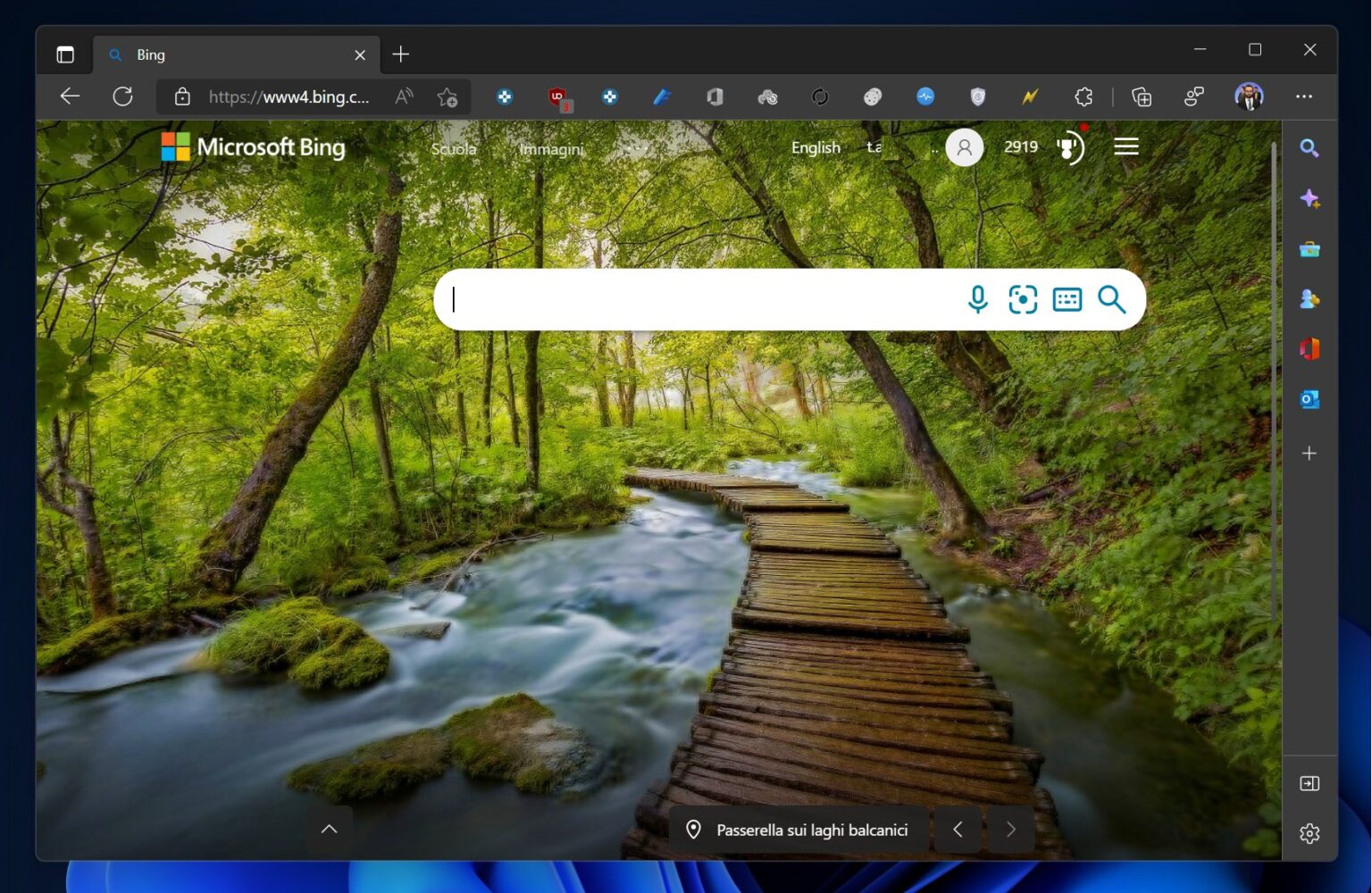Open the Extensions puzzle-piece icon
The image size is (1372, 893).
click(x=1083, y=96)
